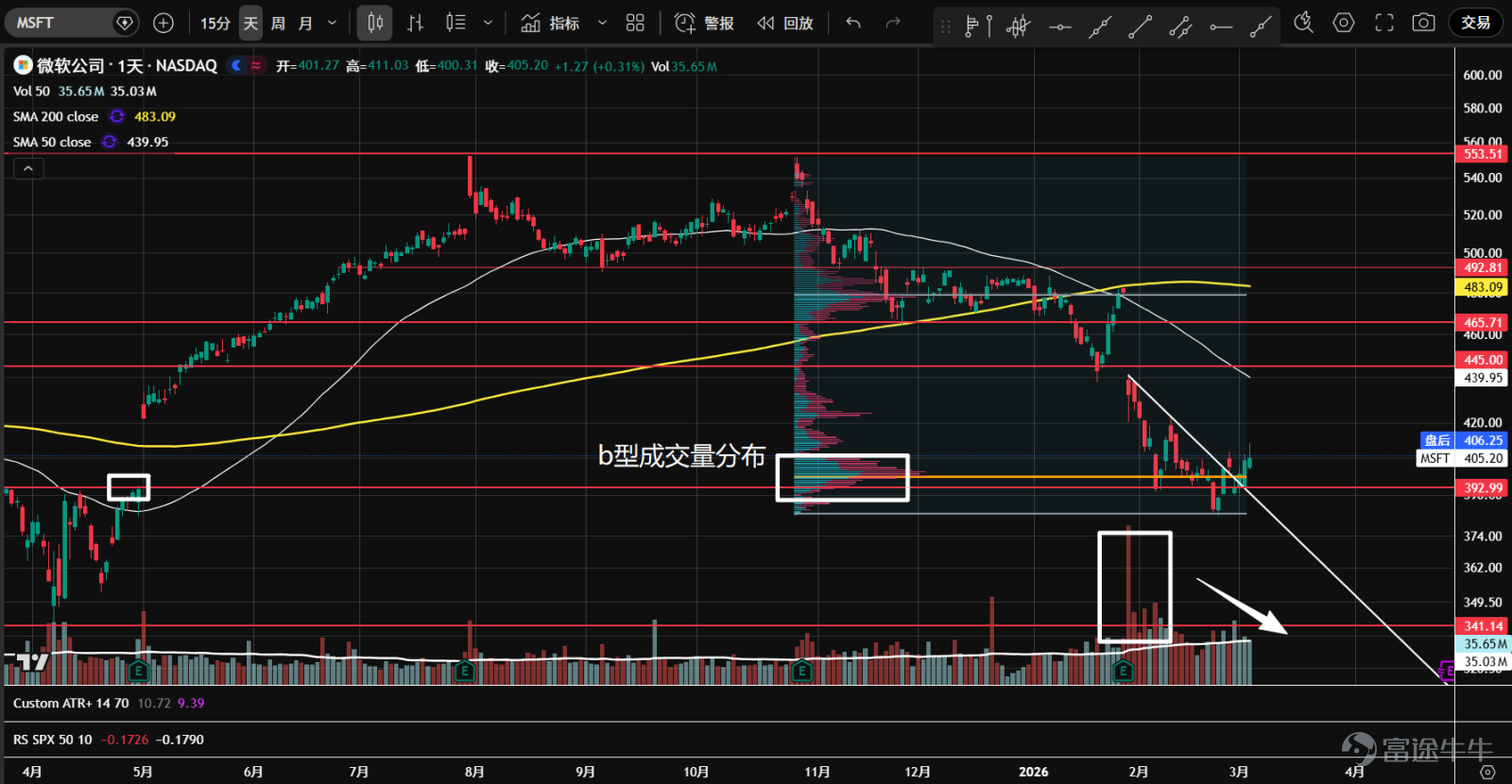Switch to the 15分 timeframe
1512x784 pixels.
215,23
